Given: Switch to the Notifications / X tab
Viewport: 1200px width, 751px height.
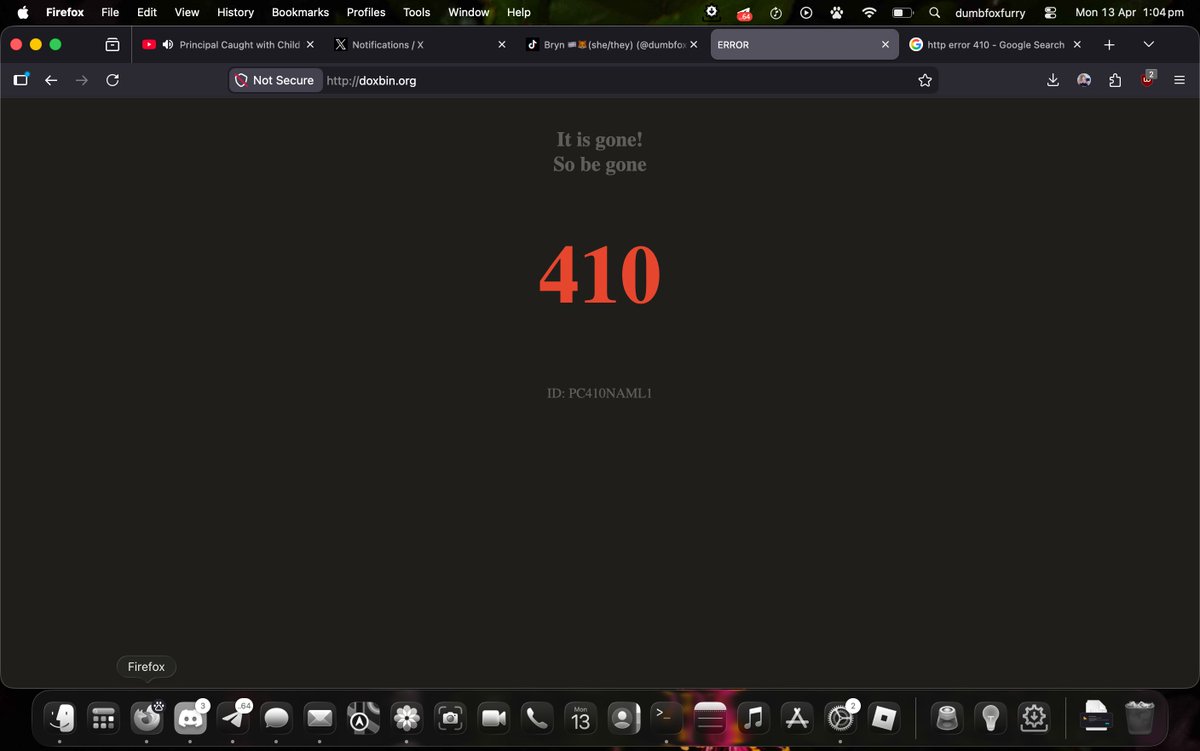Looking at the screenshot, I should coord(420,45).
